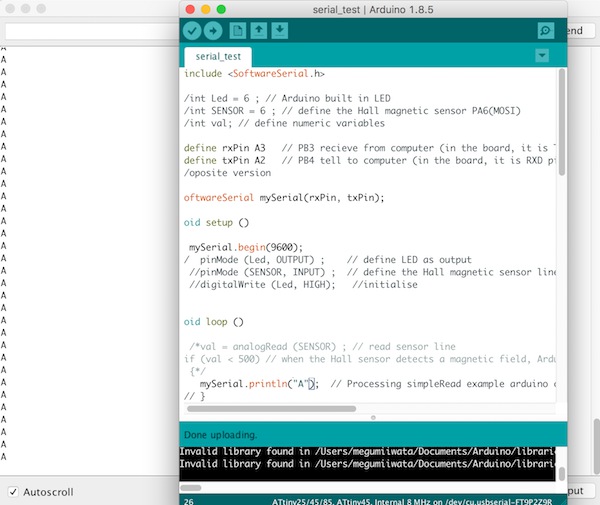
Task: Toggle Autoscroll checkbox in serial monitor
Action: [13, 492]
